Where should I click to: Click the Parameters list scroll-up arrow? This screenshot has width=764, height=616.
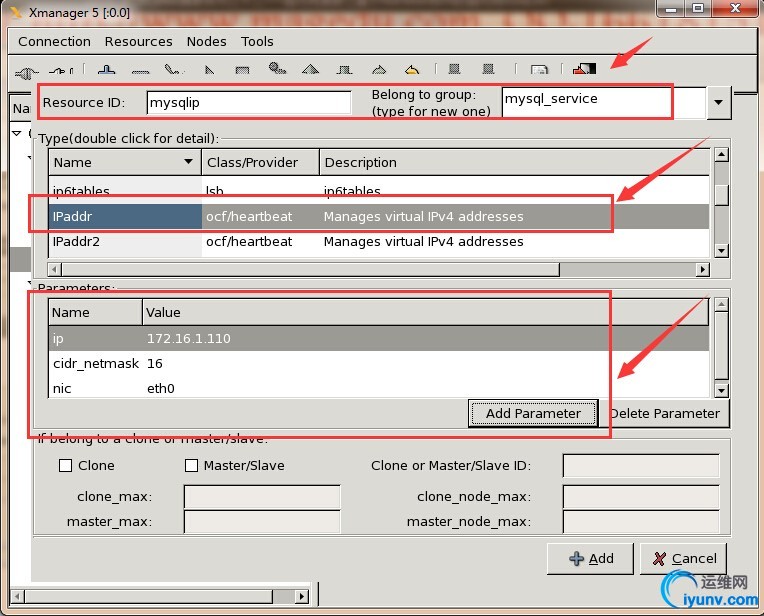click(x=722, y=305)
